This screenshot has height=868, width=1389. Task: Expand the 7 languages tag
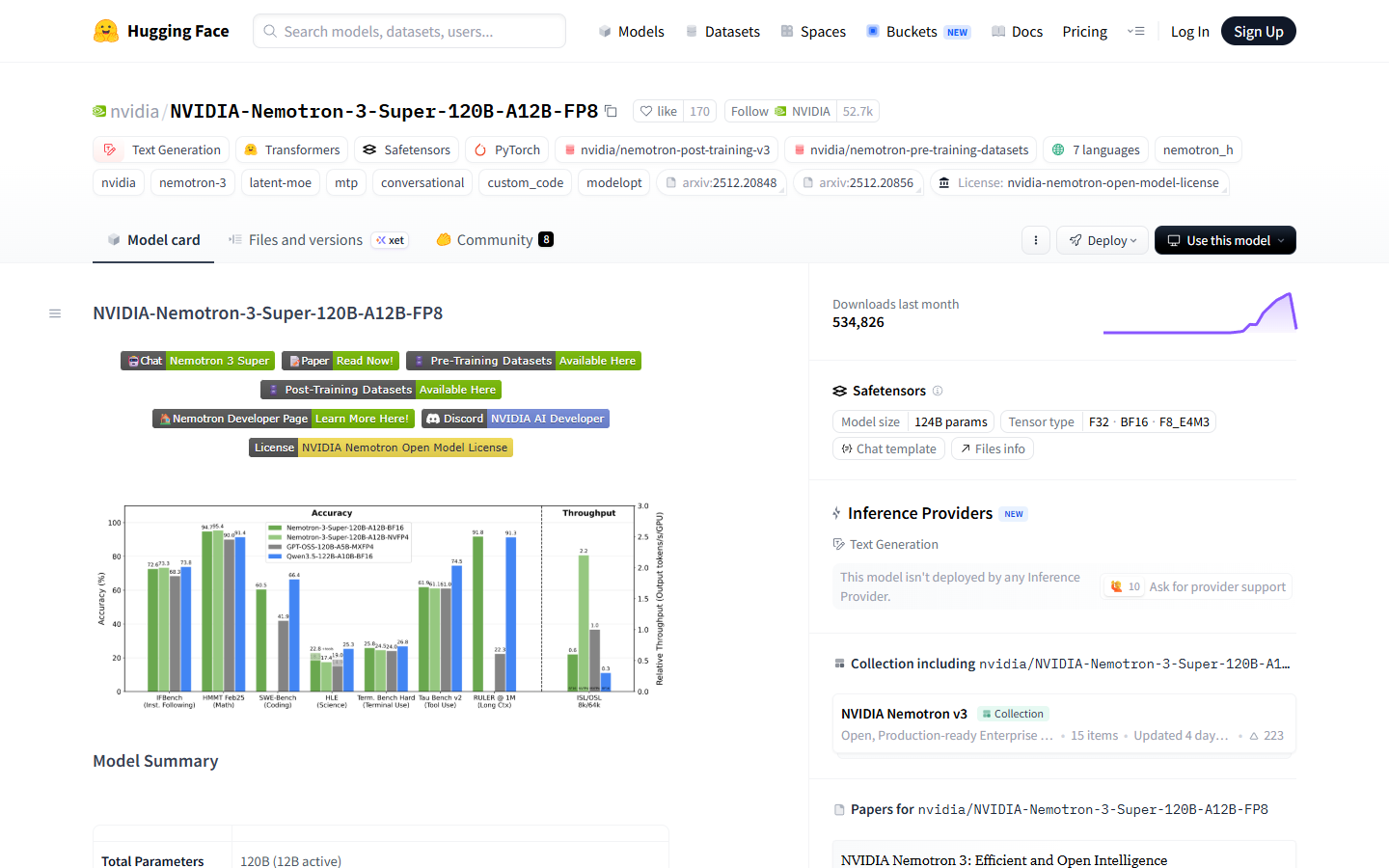(1096, 149)
